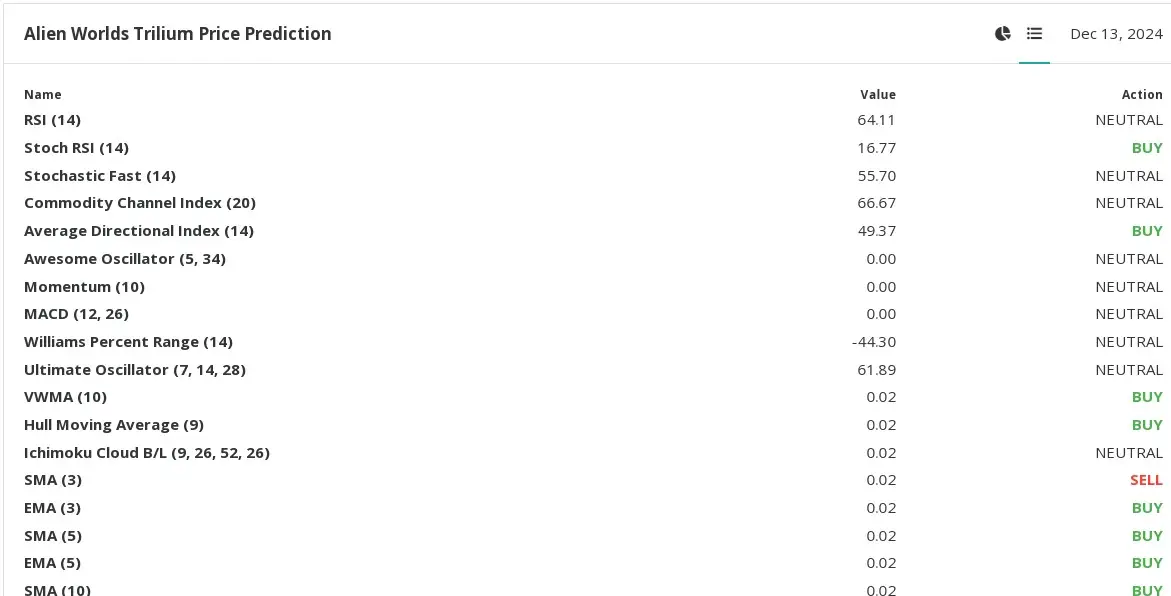Click the Williams Percent Range value -44.30
The height and width of the screenshot is (596, 1171).
[x=874, y=342]
